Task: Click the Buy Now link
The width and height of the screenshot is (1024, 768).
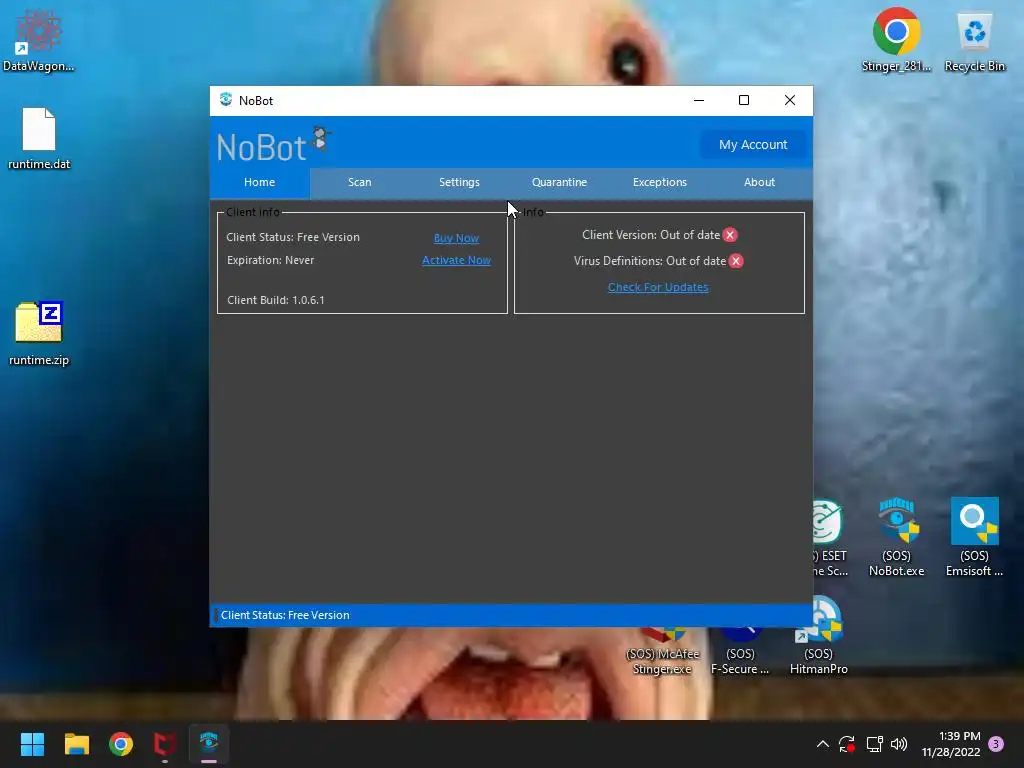Action: pyautogui.click(x=456, y=238)
